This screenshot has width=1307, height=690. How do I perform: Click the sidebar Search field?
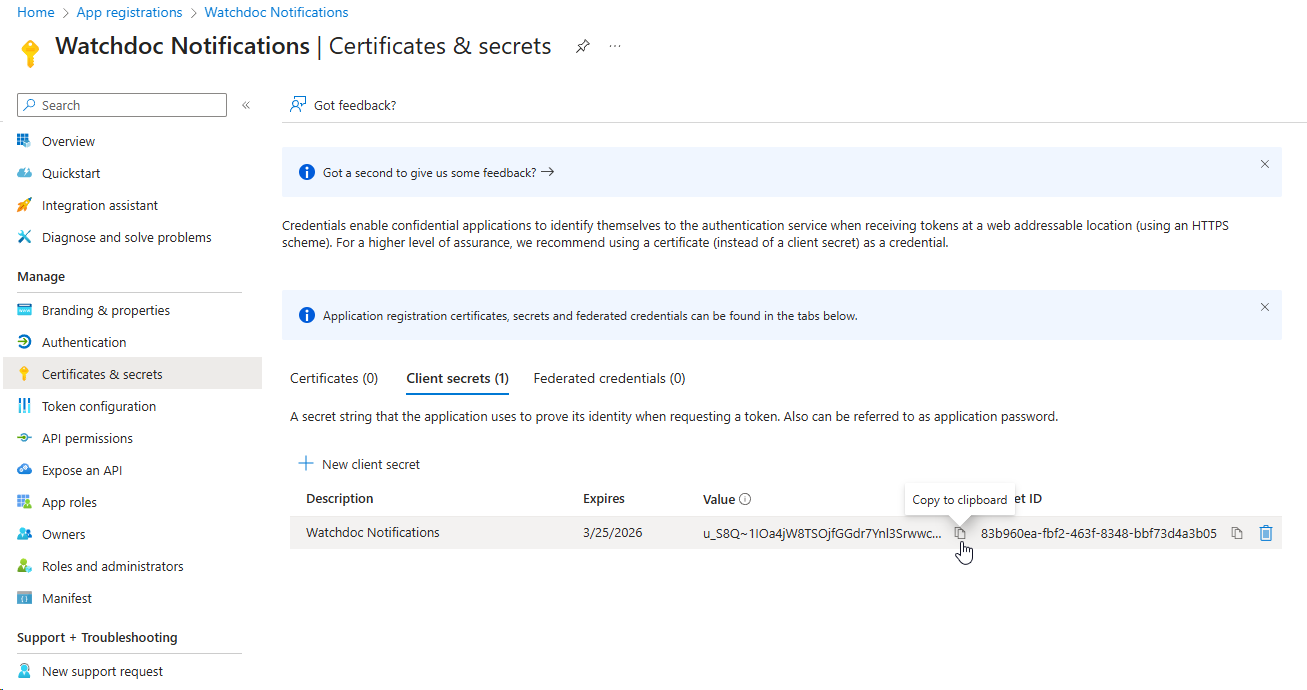click(x=122, y=105)
